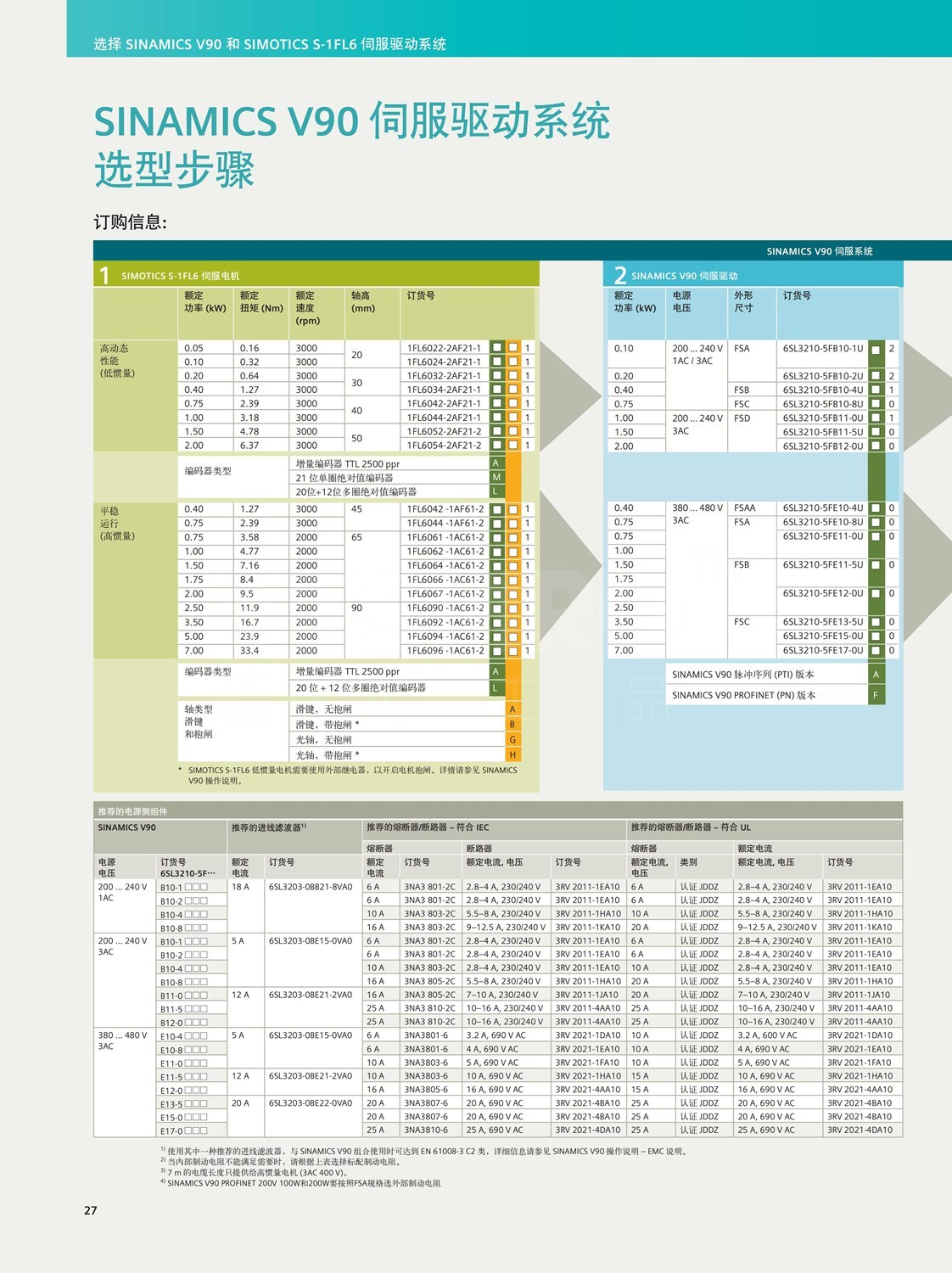Tick the checkbox next to 6SL3210-5FE17-0U

pos(876,651)
